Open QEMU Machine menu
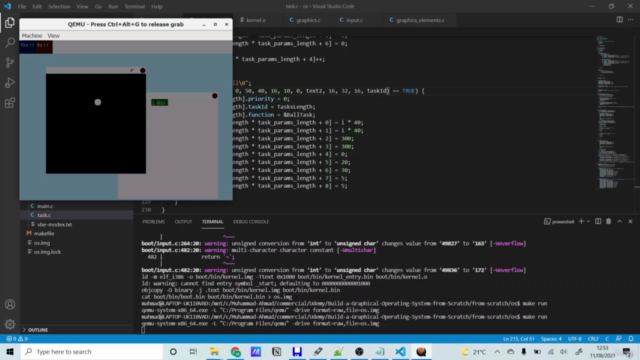 (x=32, y=36)
